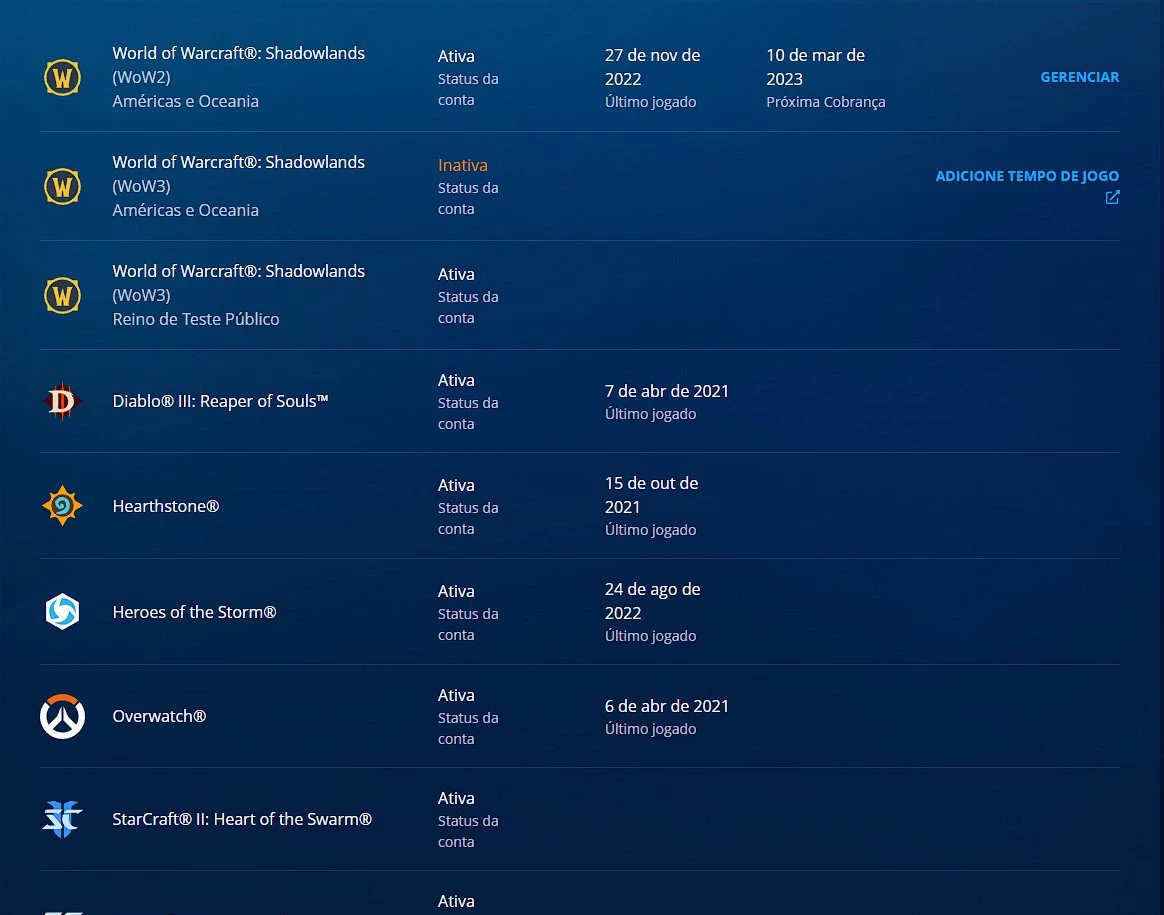Screen dimensions: 1164x915
Task: Click the 27 de nov de 2022 date
Action: pos(653,67)
